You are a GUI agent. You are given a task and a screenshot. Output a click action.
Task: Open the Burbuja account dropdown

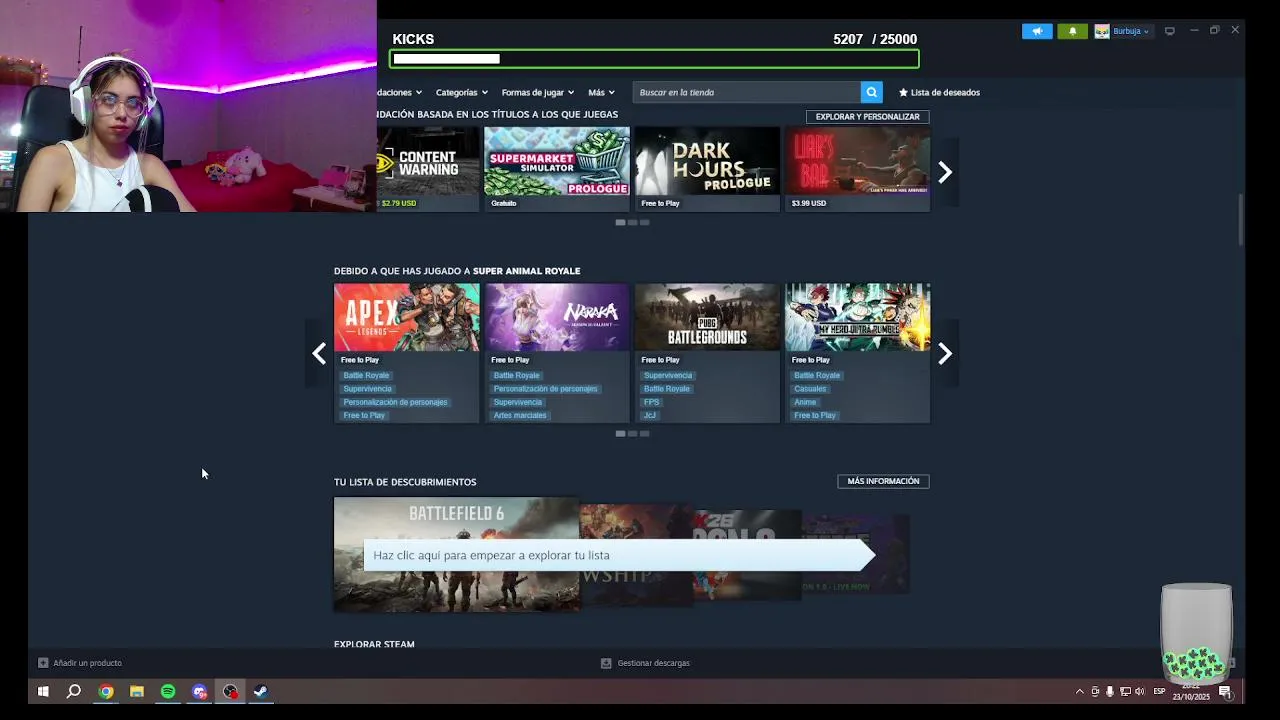point(1131,31)
